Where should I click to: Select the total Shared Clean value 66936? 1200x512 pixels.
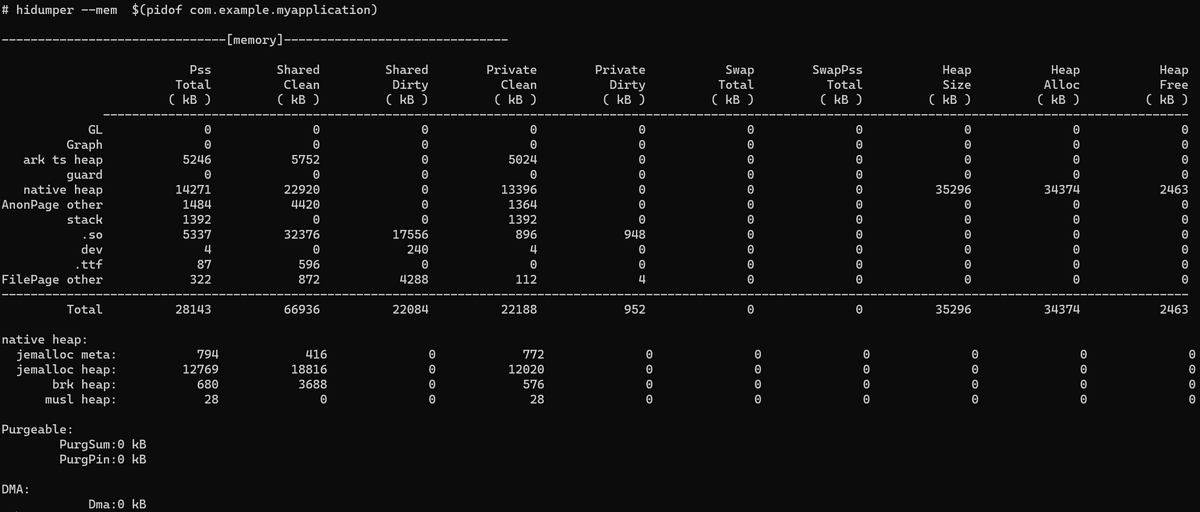[301, 310]
